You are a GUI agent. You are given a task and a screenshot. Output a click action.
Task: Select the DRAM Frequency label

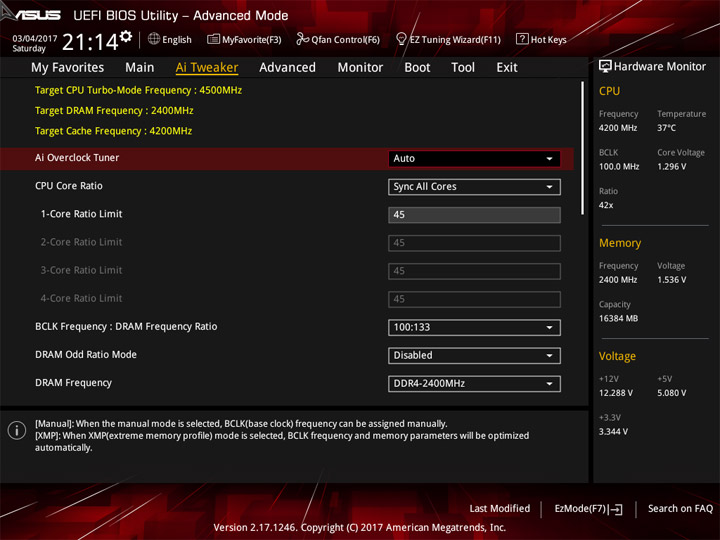tap(73, 383)
